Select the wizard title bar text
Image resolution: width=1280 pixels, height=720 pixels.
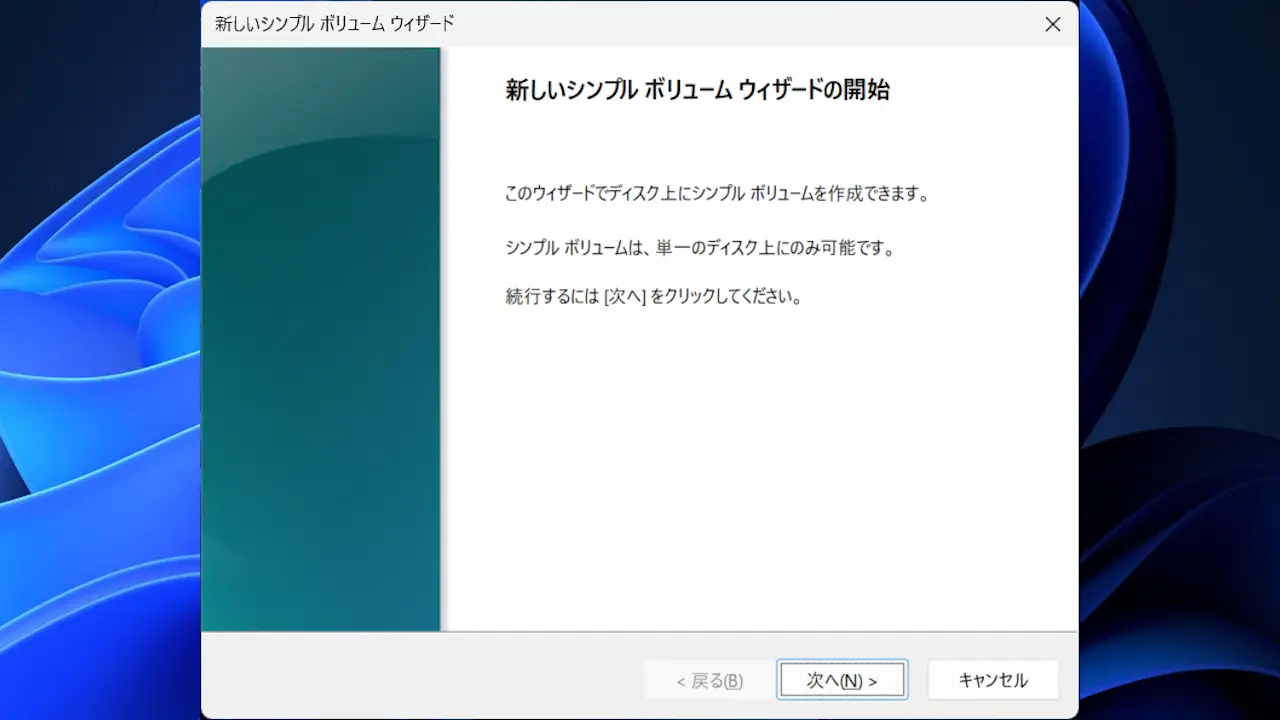click(x=330, y=23)
